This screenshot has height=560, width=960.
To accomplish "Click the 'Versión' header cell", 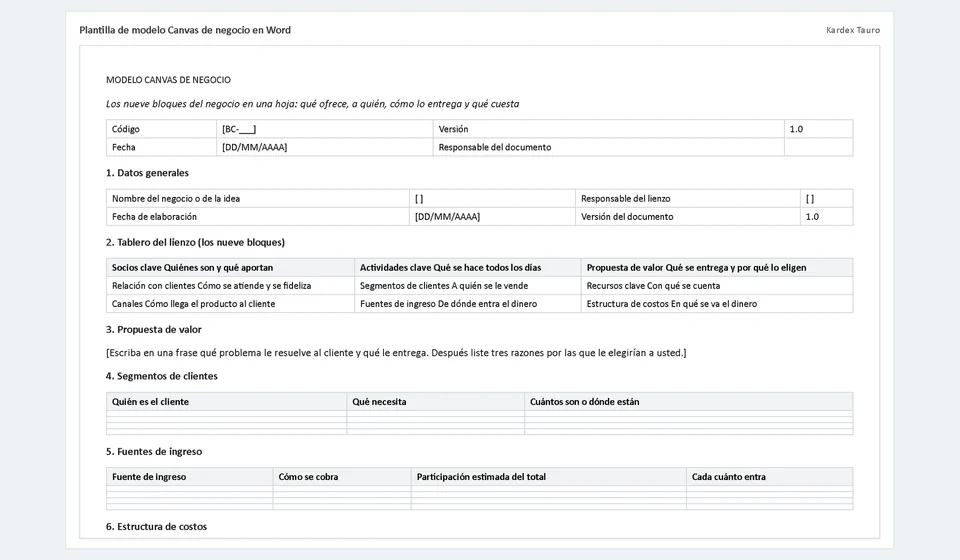I will (609, 129).
